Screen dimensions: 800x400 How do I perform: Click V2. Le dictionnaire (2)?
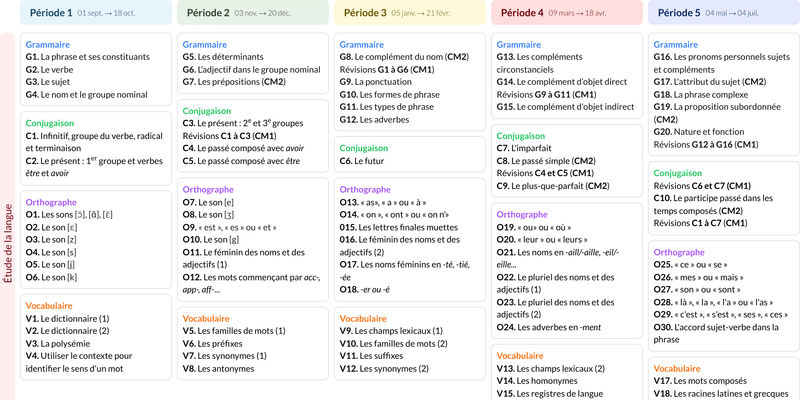(67, 331)
